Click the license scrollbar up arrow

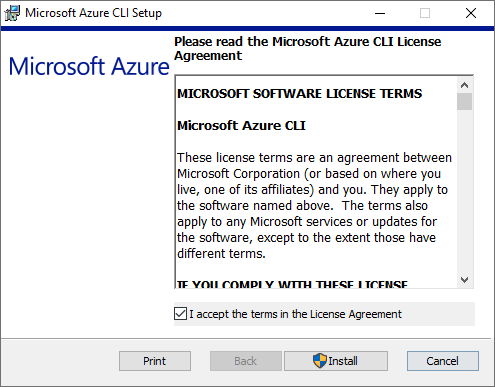464,85
